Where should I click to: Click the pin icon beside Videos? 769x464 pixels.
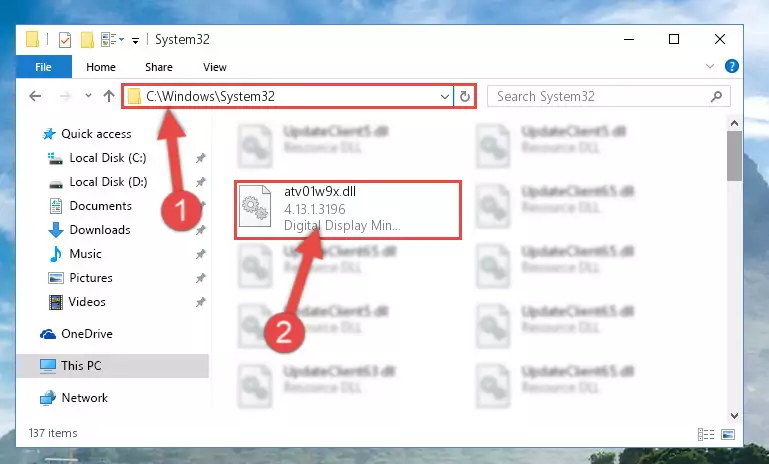pos(201,302)
